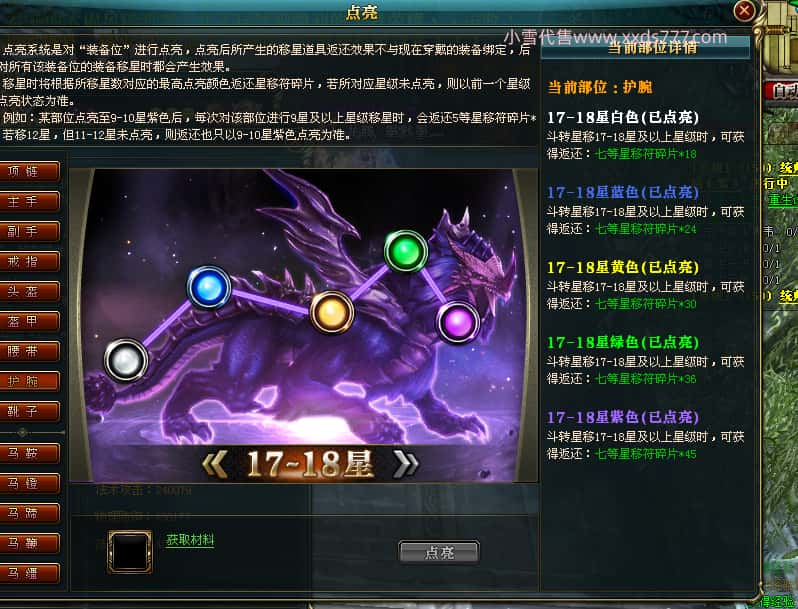
Task: Open the 戒指 equipment slot
Action: (x=29, y=262)
